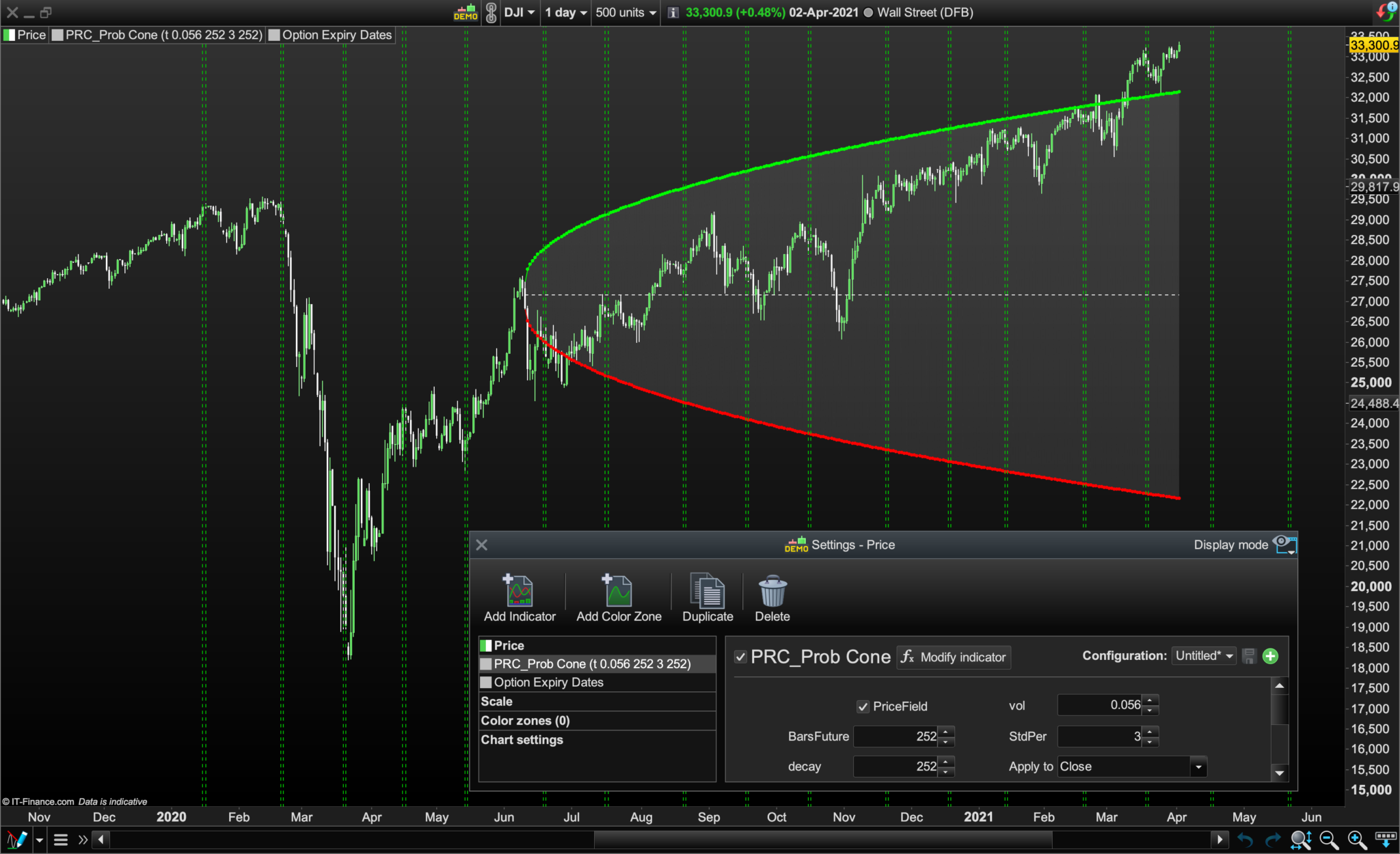The width and height of the screenshot is (1400, 854).
Task: Open the drawing tools pencil icon
Action: click(16, 840)
